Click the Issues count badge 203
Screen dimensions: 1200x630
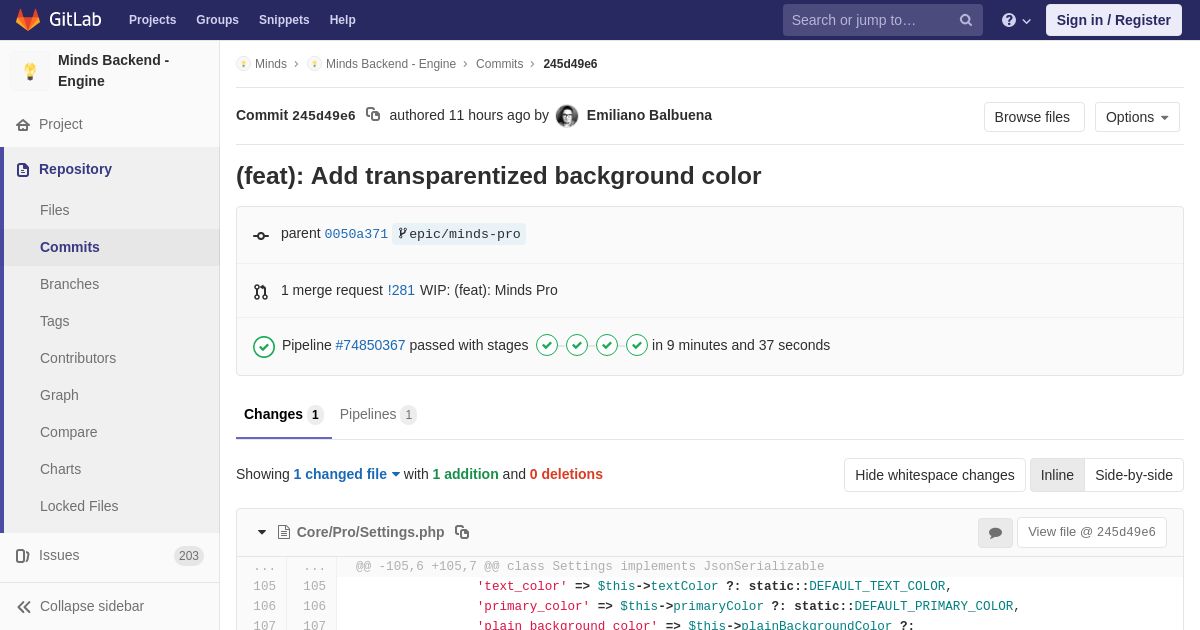coord(189,556)
